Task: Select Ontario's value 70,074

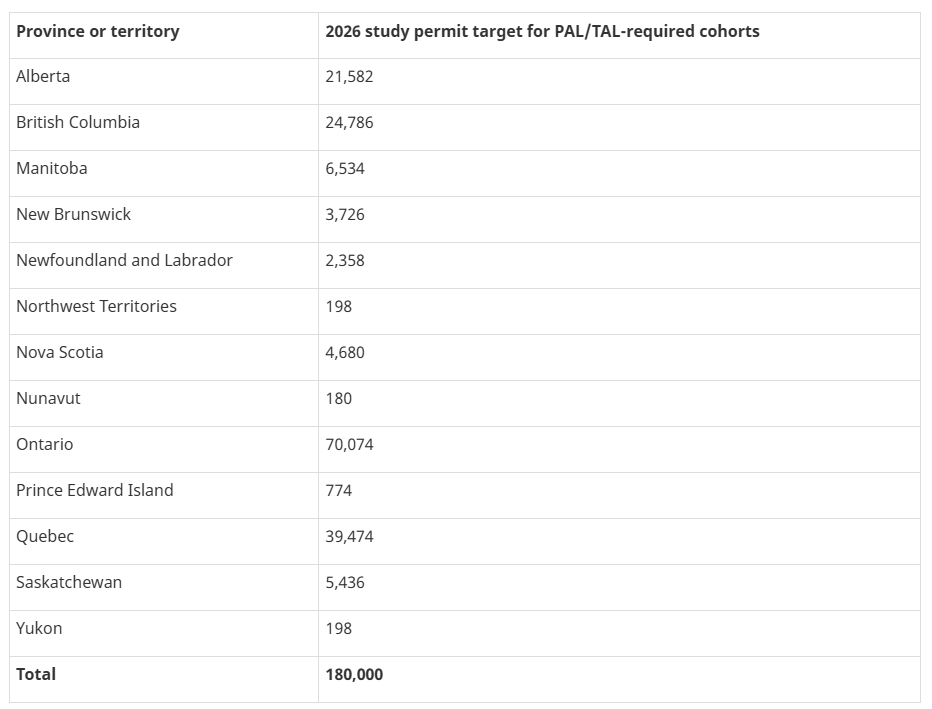Action: (x=349, y=444)
